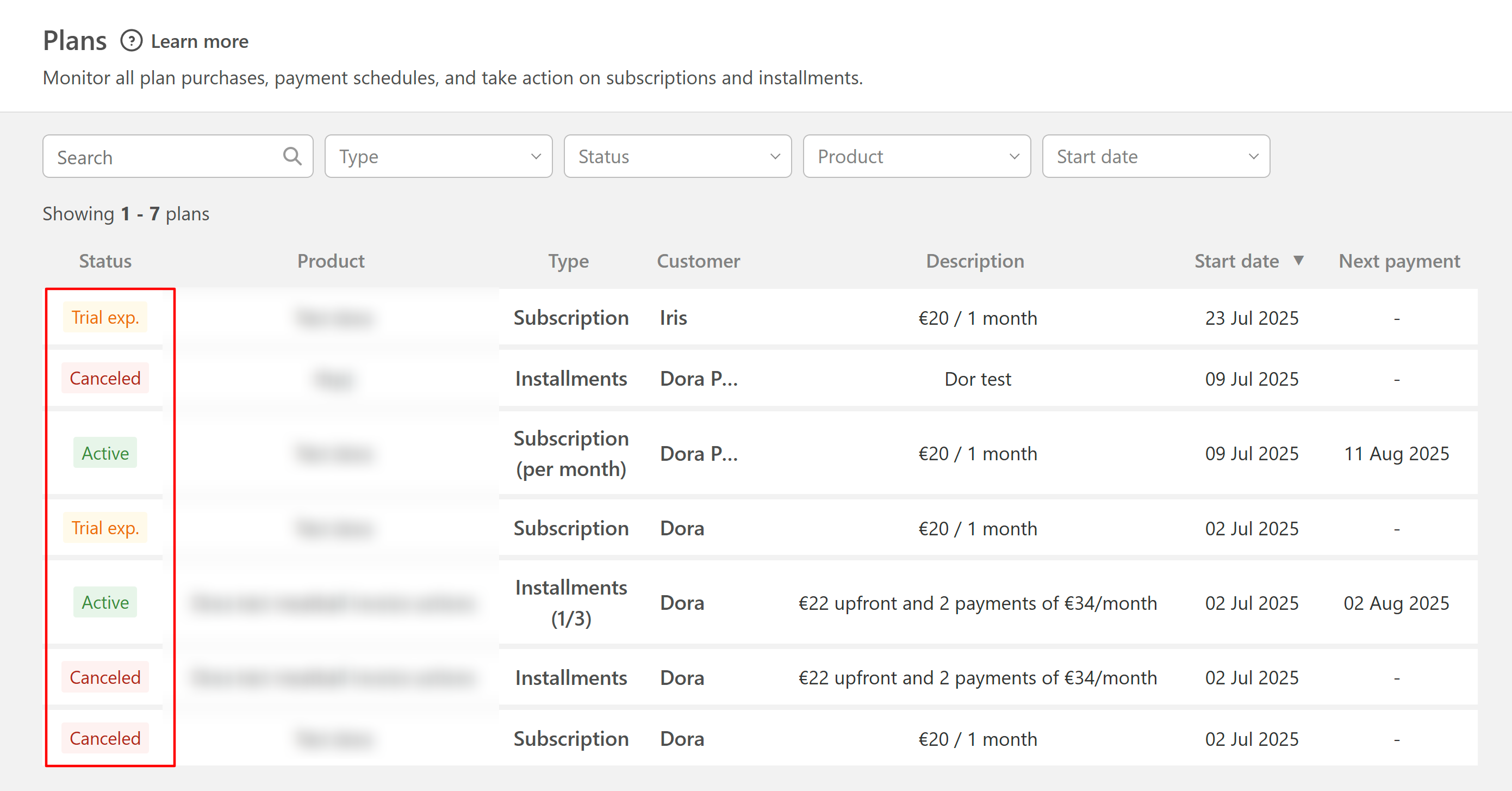The width and height of the screenshot is (1512, 791).
Task: Click the 11 Aug 2025 next payment
Action: click(x=1396, y=454)
